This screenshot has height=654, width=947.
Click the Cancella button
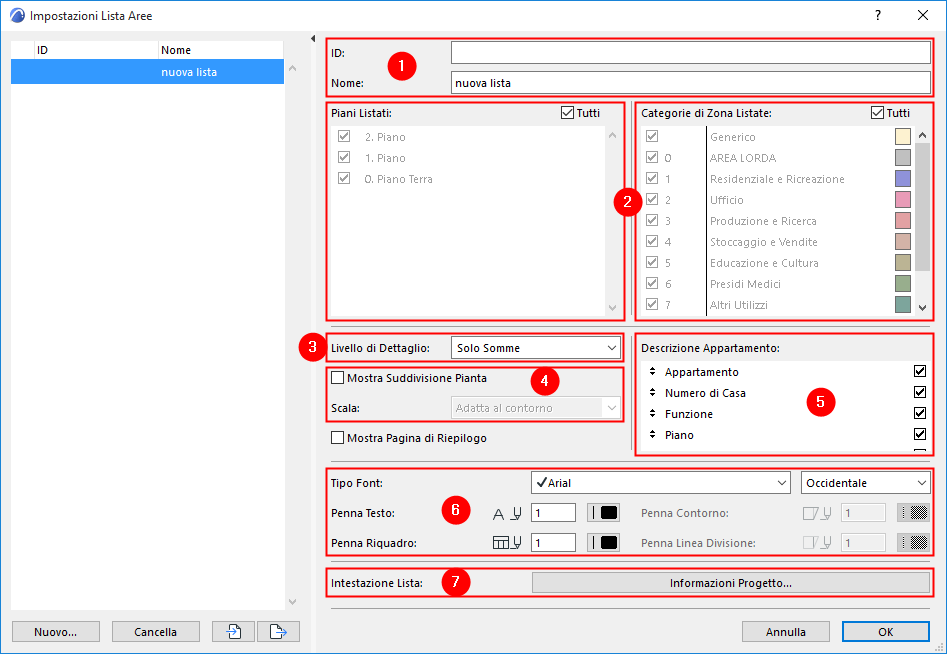(156, 632)
